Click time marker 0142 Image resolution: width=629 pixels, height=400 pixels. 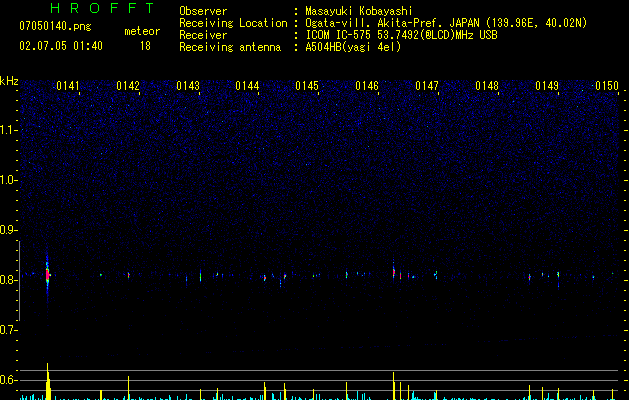[x=128, y=86]
